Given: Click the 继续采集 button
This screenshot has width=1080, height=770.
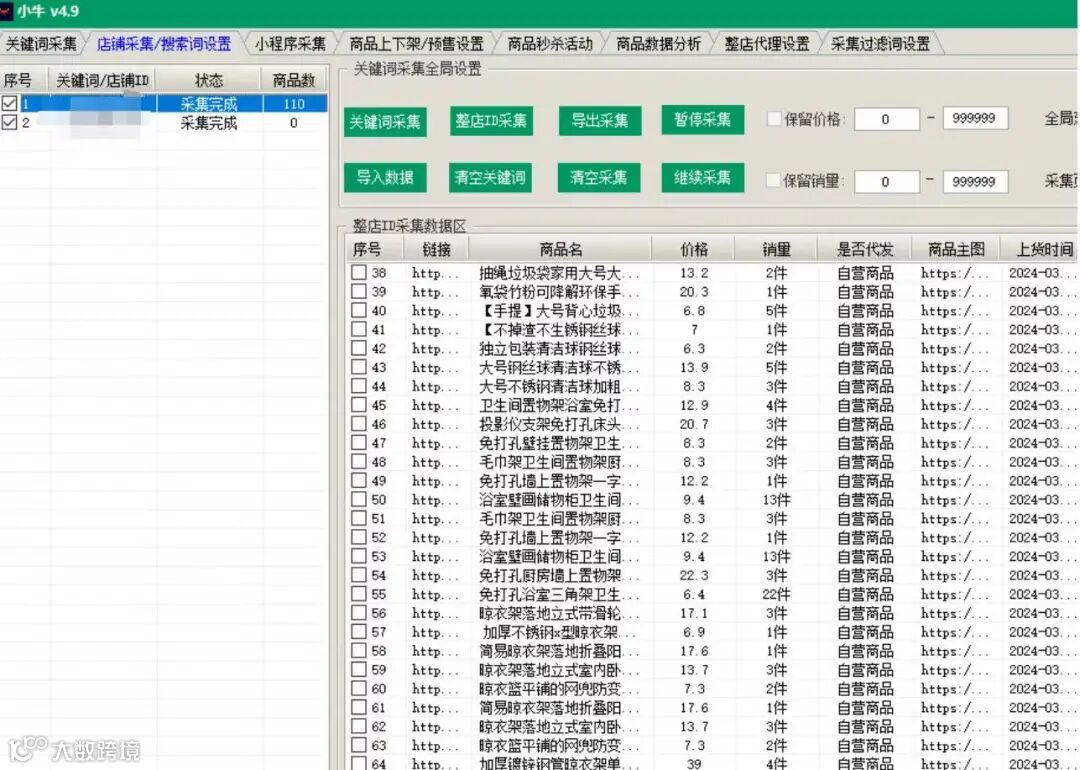Looking at the screenshot, I should tap(702, 178).
